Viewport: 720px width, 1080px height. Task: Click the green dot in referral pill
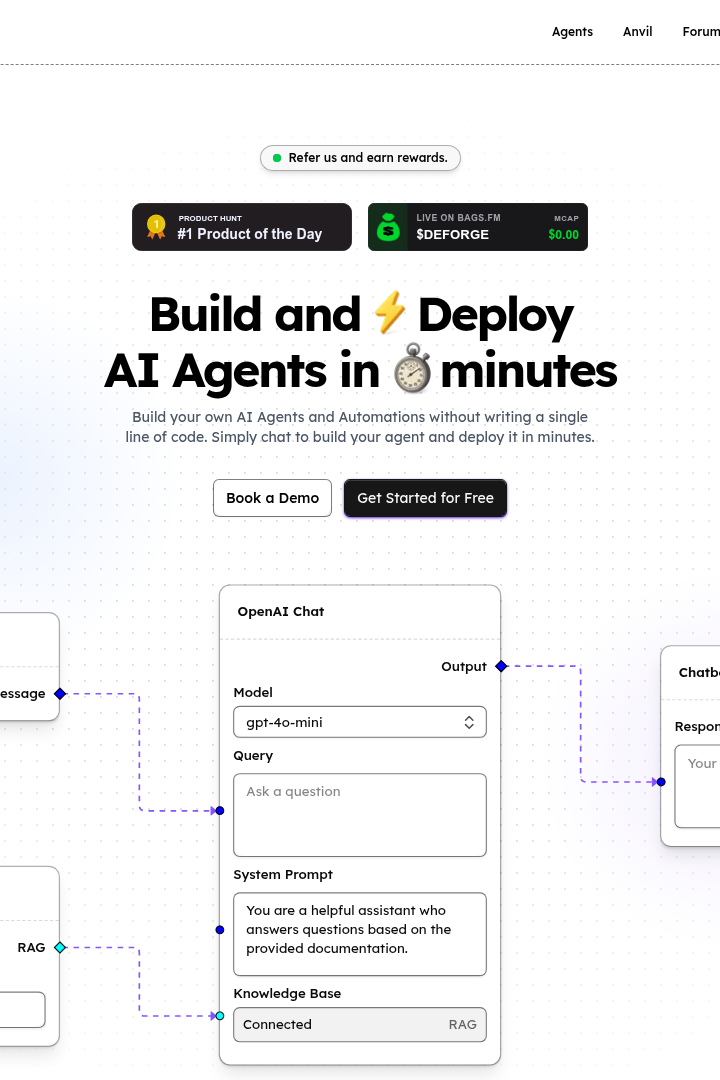[277, 158]
